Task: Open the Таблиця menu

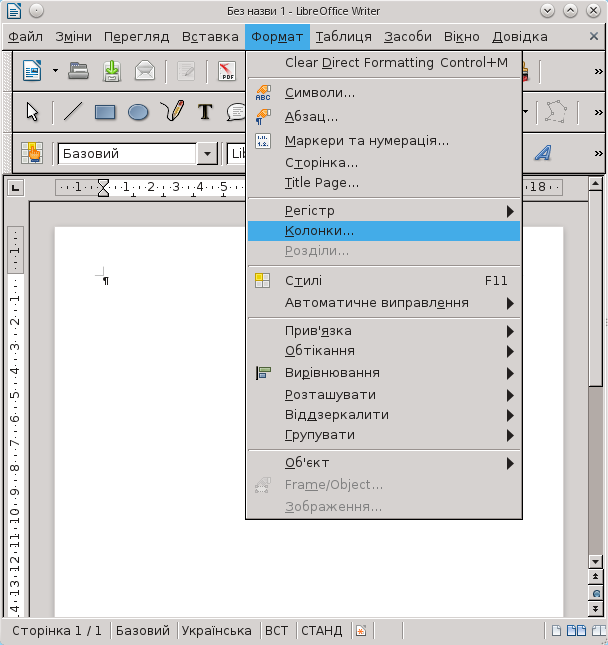Action: pos(343,37)
